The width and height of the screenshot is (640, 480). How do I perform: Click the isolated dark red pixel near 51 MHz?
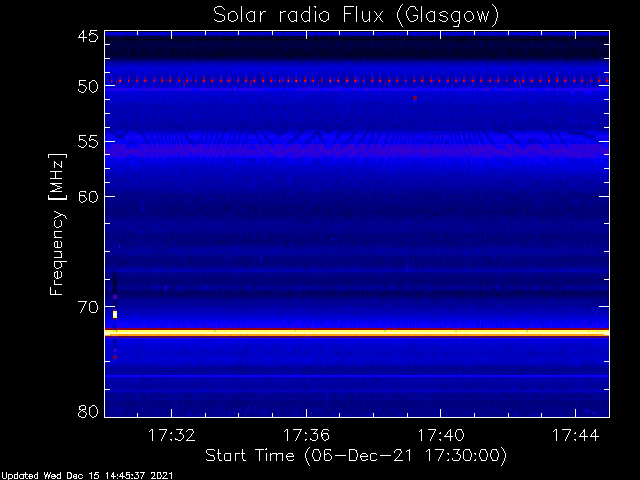(x=415, y=98)
